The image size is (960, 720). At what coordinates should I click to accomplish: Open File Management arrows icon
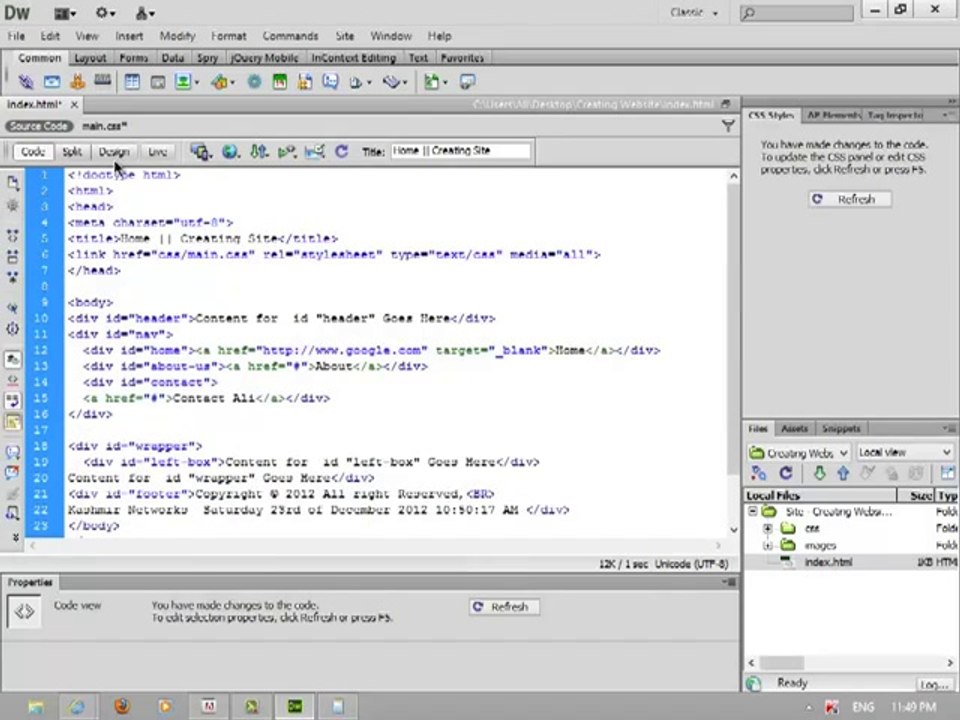(x=258, y=151)
